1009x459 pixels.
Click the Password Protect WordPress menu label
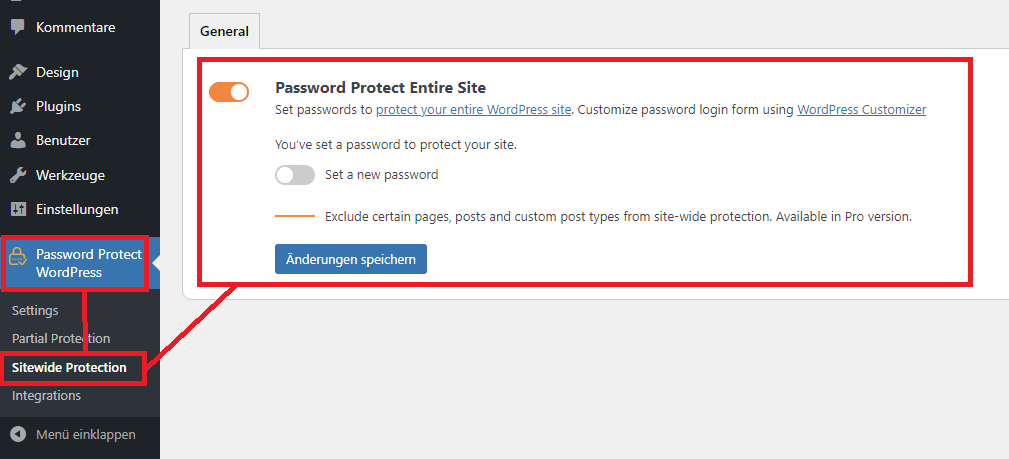(88, 263)
